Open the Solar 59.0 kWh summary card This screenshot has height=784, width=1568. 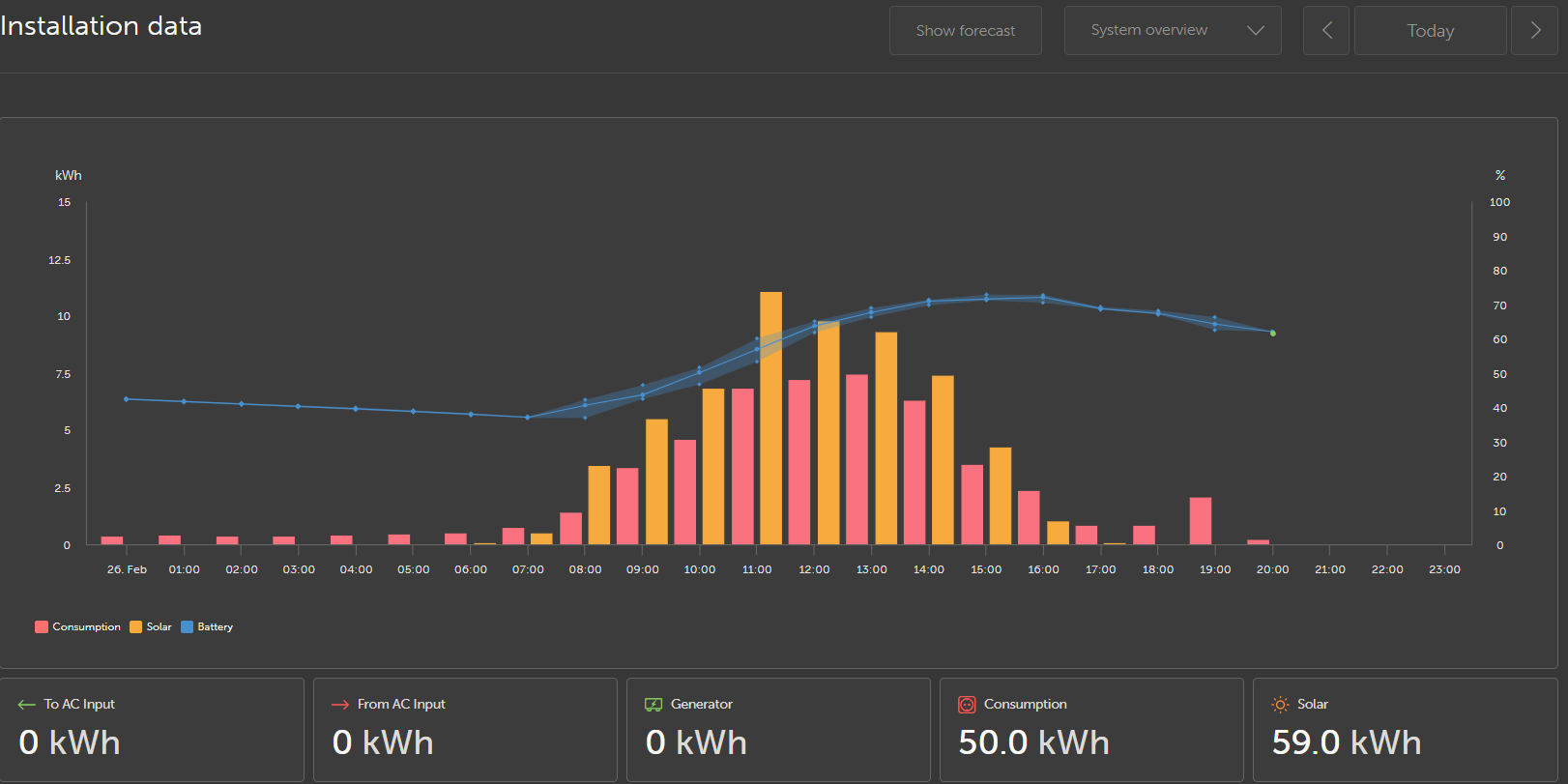click(x=1405, y=730)
